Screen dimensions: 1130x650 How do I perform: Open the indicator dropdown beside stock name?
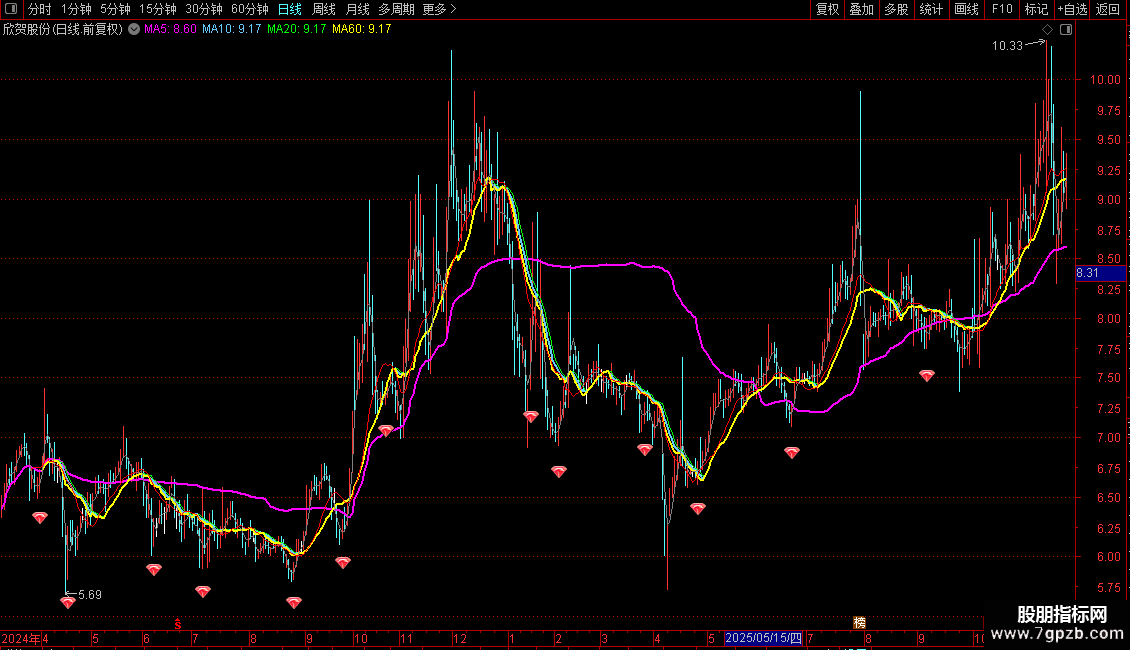coord(133,30)
